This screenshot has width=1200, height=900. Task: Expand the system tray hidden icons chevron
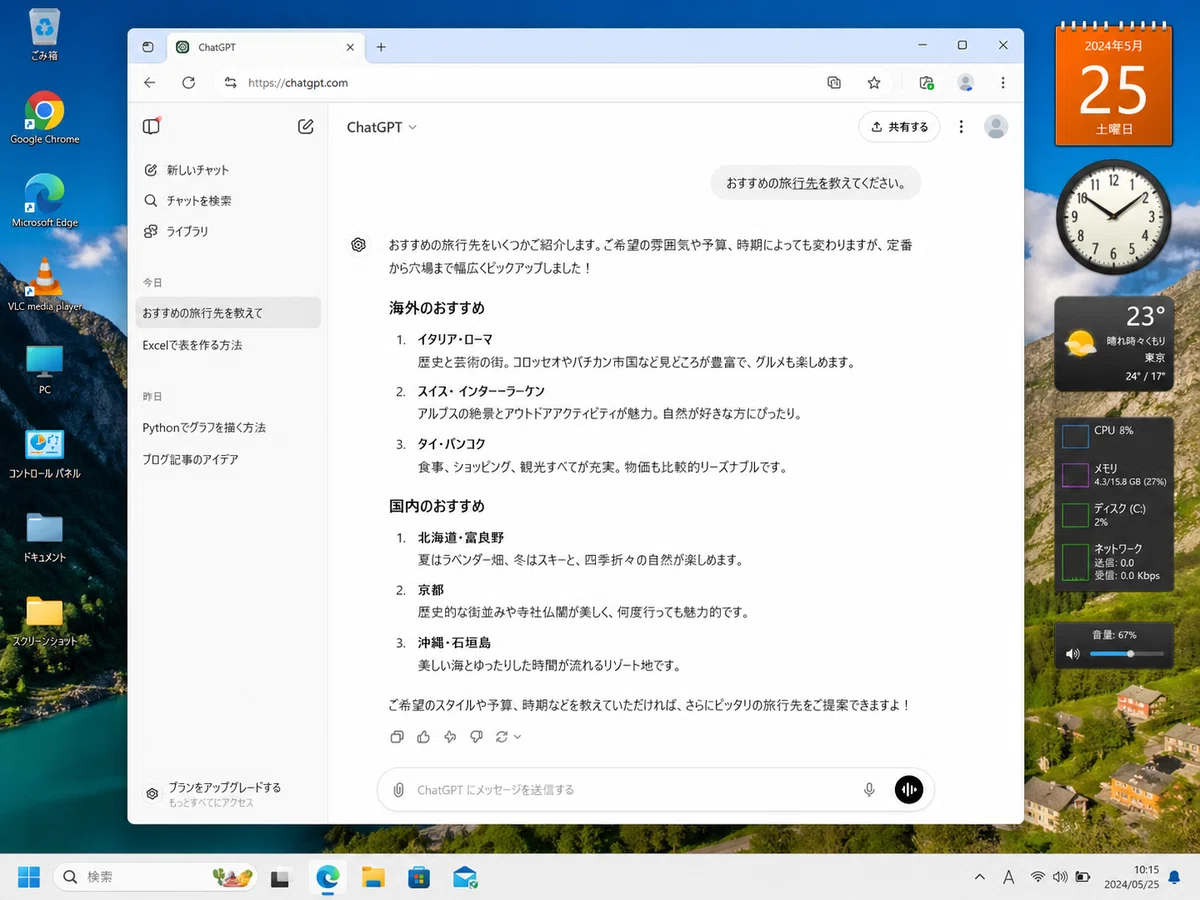980,877
